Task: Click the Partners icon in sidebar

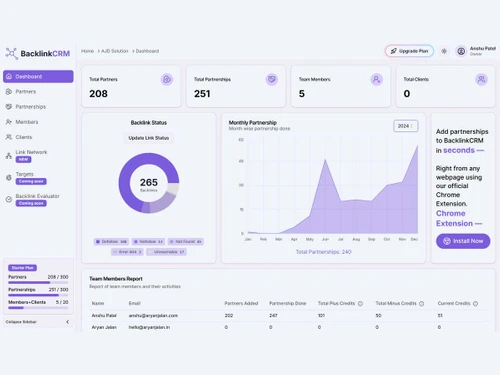Action: tap(9, 91)
